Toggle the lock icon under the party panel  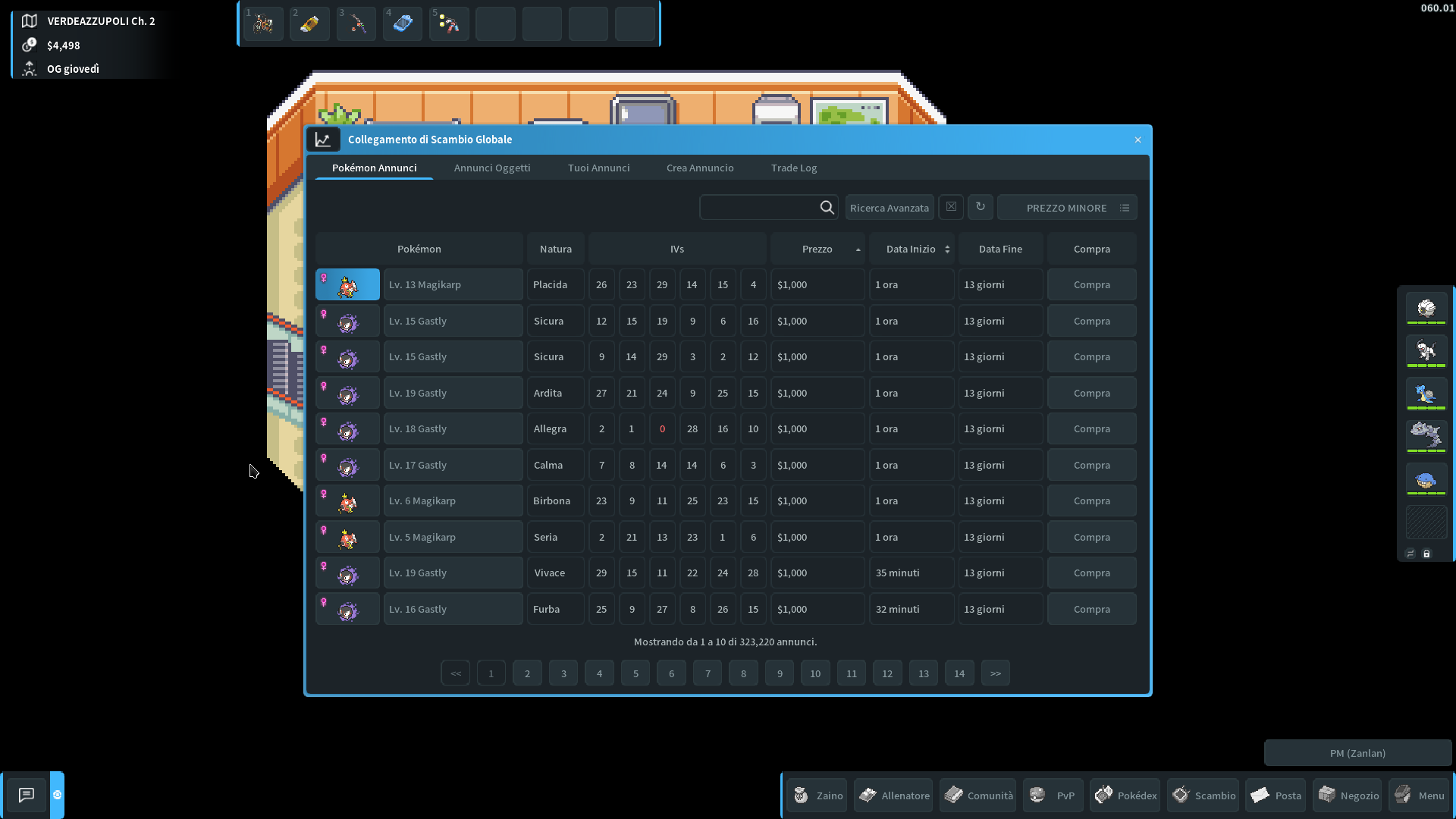pyautogui.click(x=1426, y=554)
